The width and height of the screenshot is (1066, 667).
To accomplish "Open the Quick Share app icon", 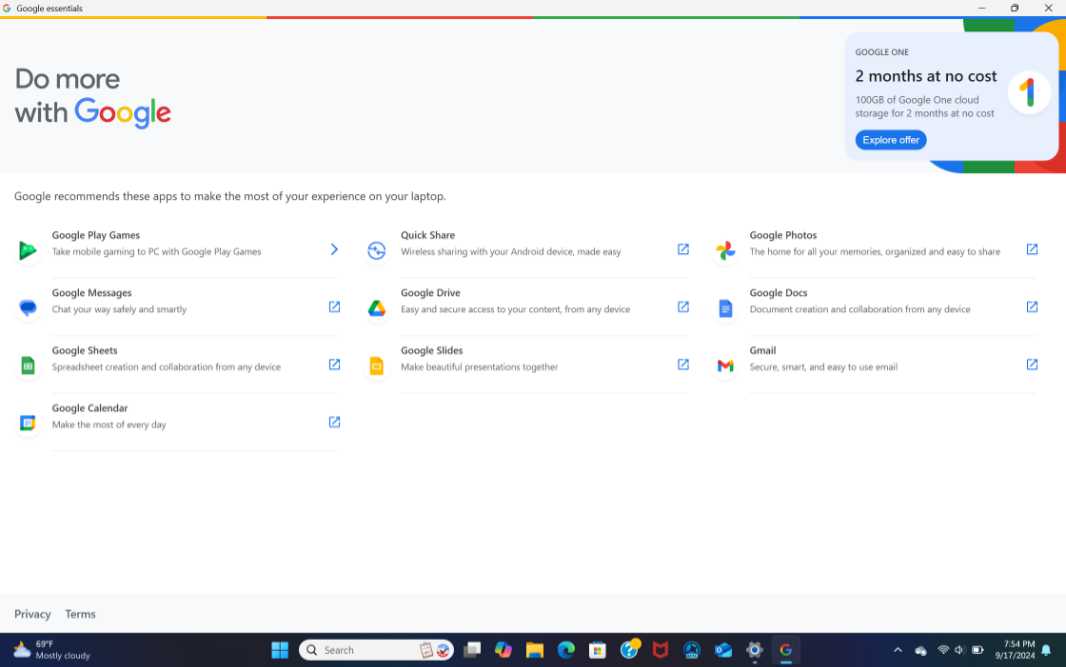I will point(376,250).
